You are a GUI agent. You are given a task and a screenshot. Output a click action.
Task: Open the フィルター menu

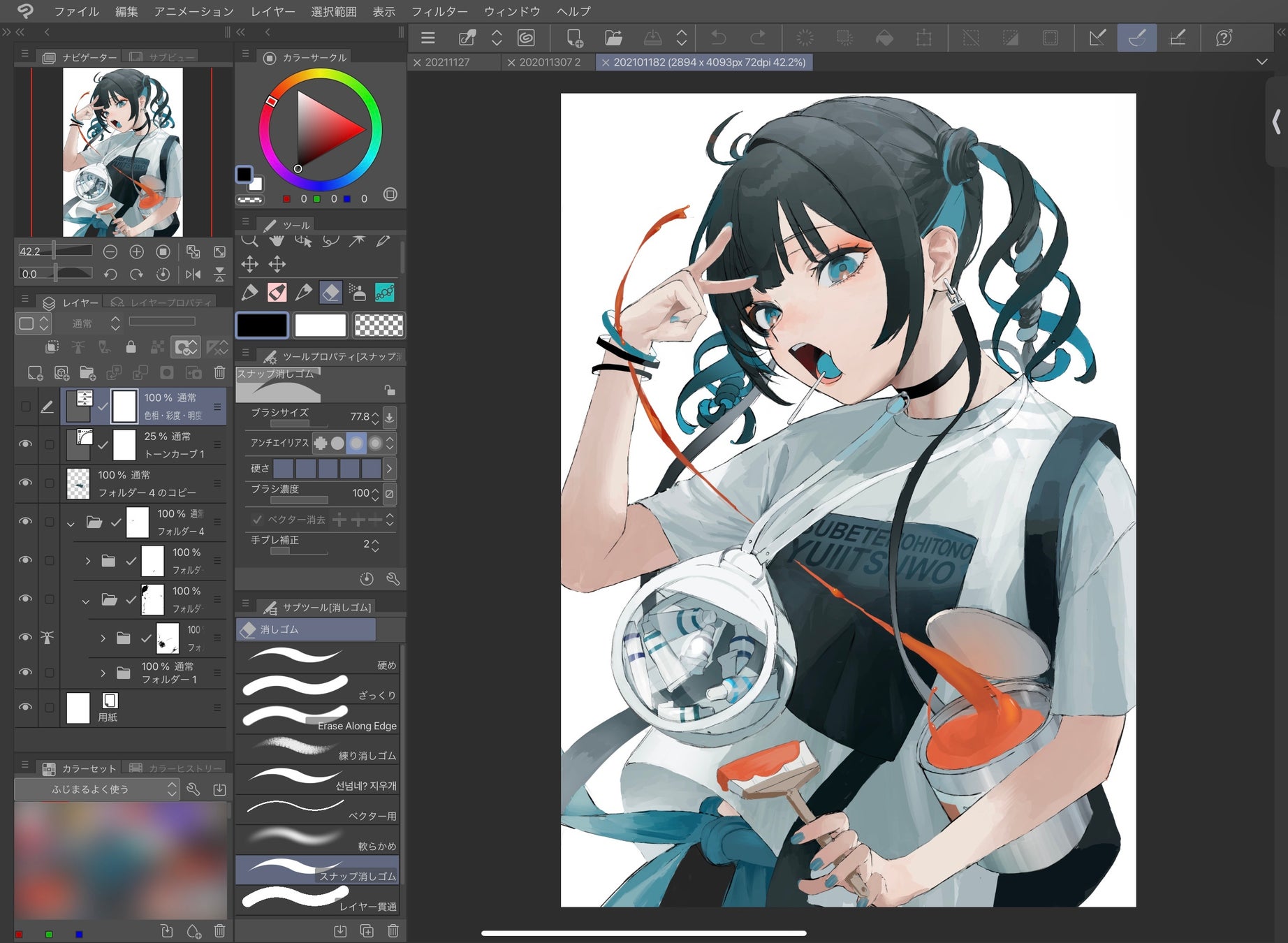point(439,12)
